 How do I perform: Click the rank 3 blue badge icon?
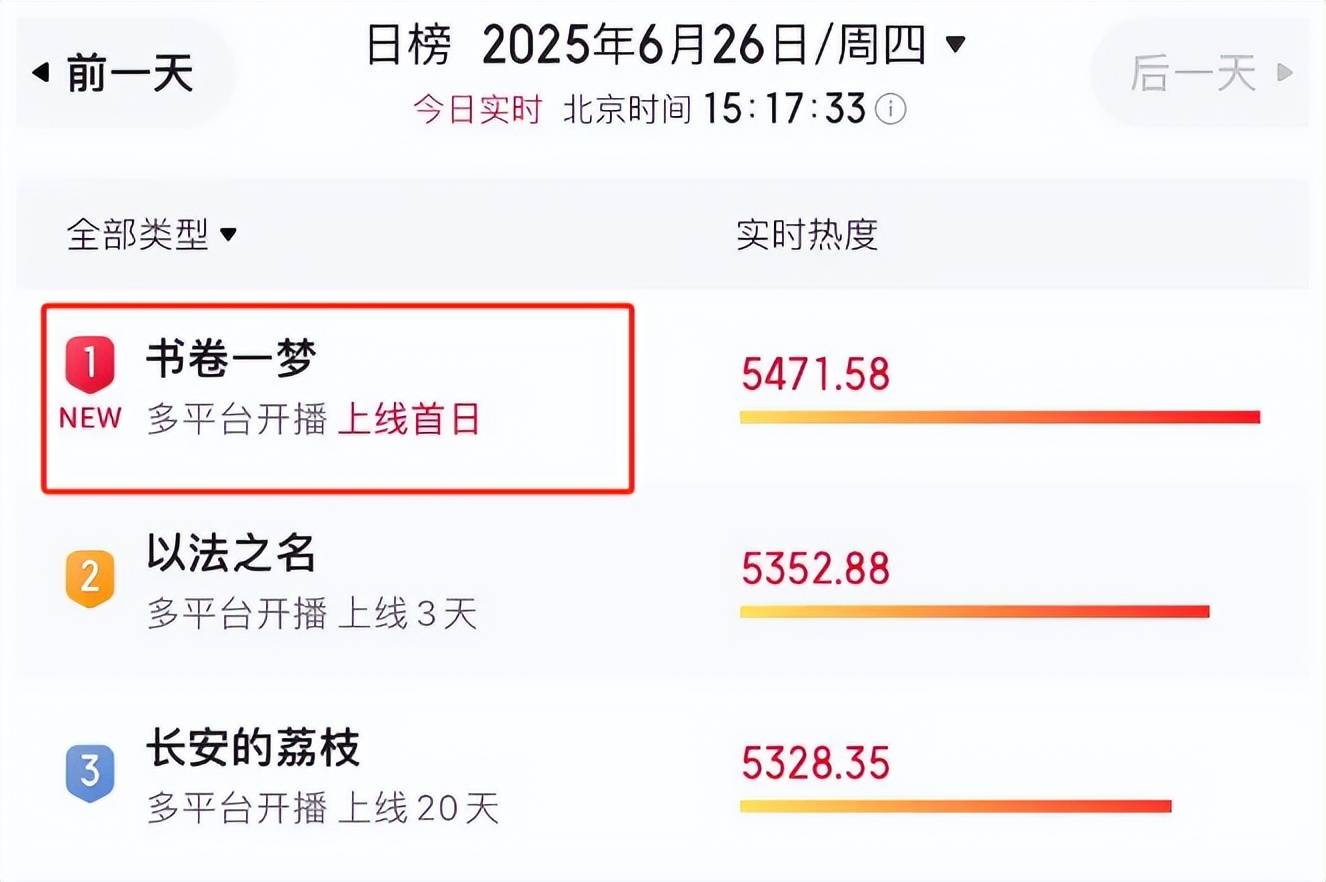click(x=90, y=773)
